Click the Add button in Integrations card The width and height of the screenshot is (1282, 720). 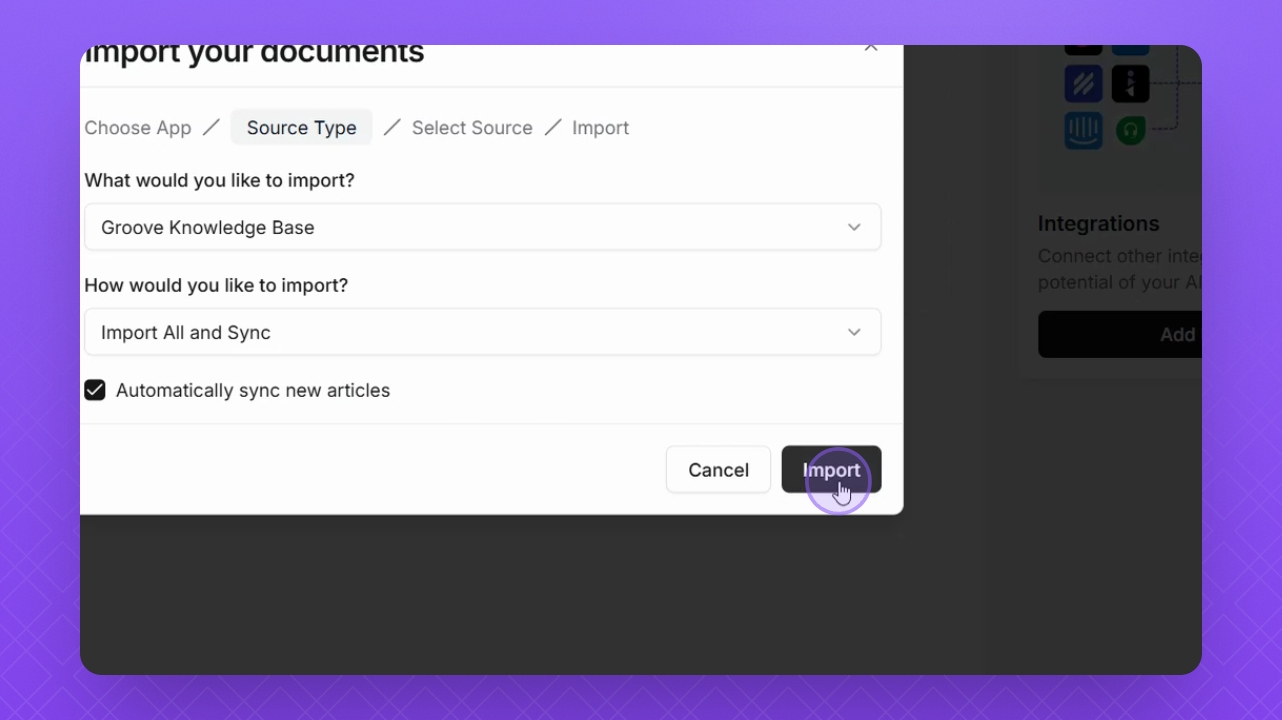[1120, 335]
